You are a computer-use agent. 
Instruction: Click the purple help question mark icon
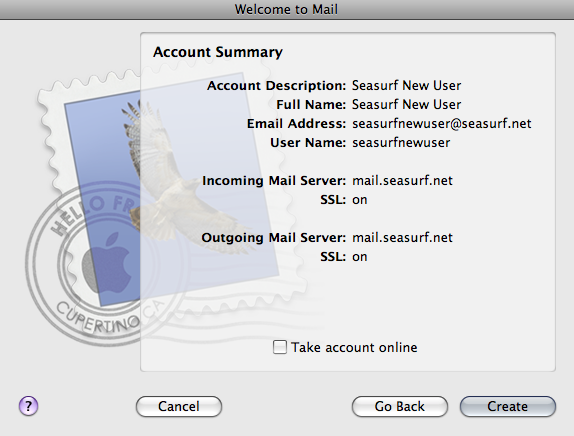(x=28, y=406)
